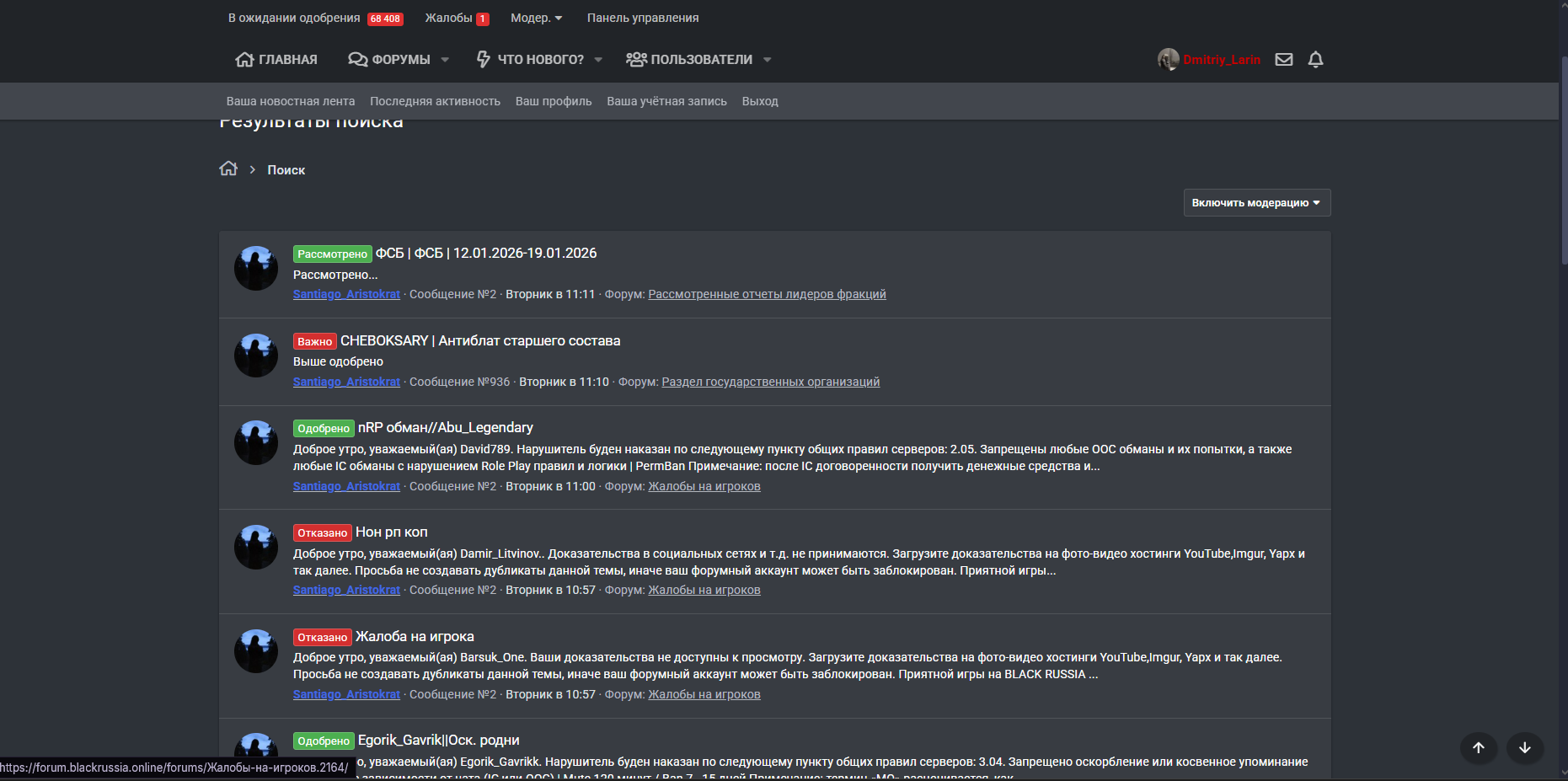Image resolution: width=1568 pixels, height=781 pixels.
Task: Select text 'Вторник в 11:11'
Action: point(550,294)
